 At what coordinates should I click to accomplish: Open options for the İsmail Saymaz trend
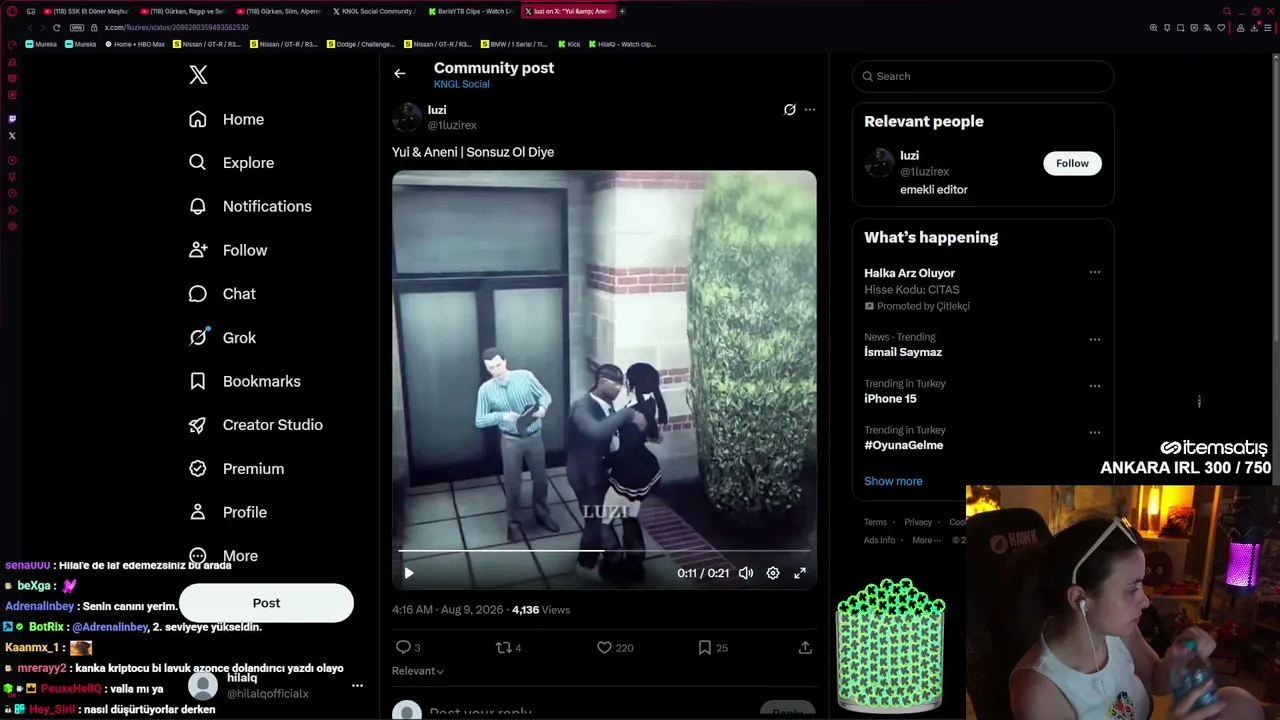(1094, 339)
